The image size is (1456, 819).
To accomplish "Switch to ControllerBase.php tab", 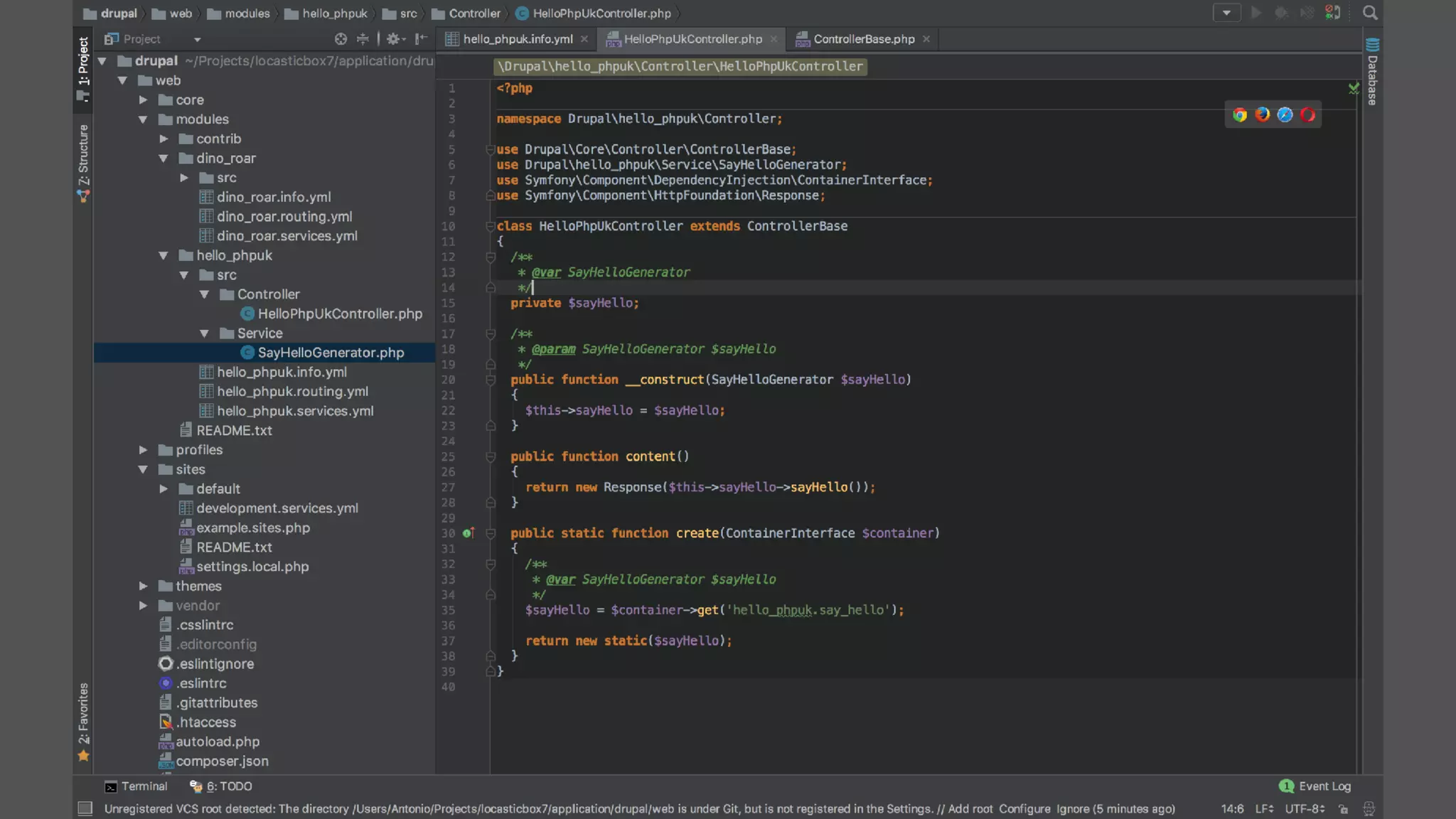I will point(863,39).
